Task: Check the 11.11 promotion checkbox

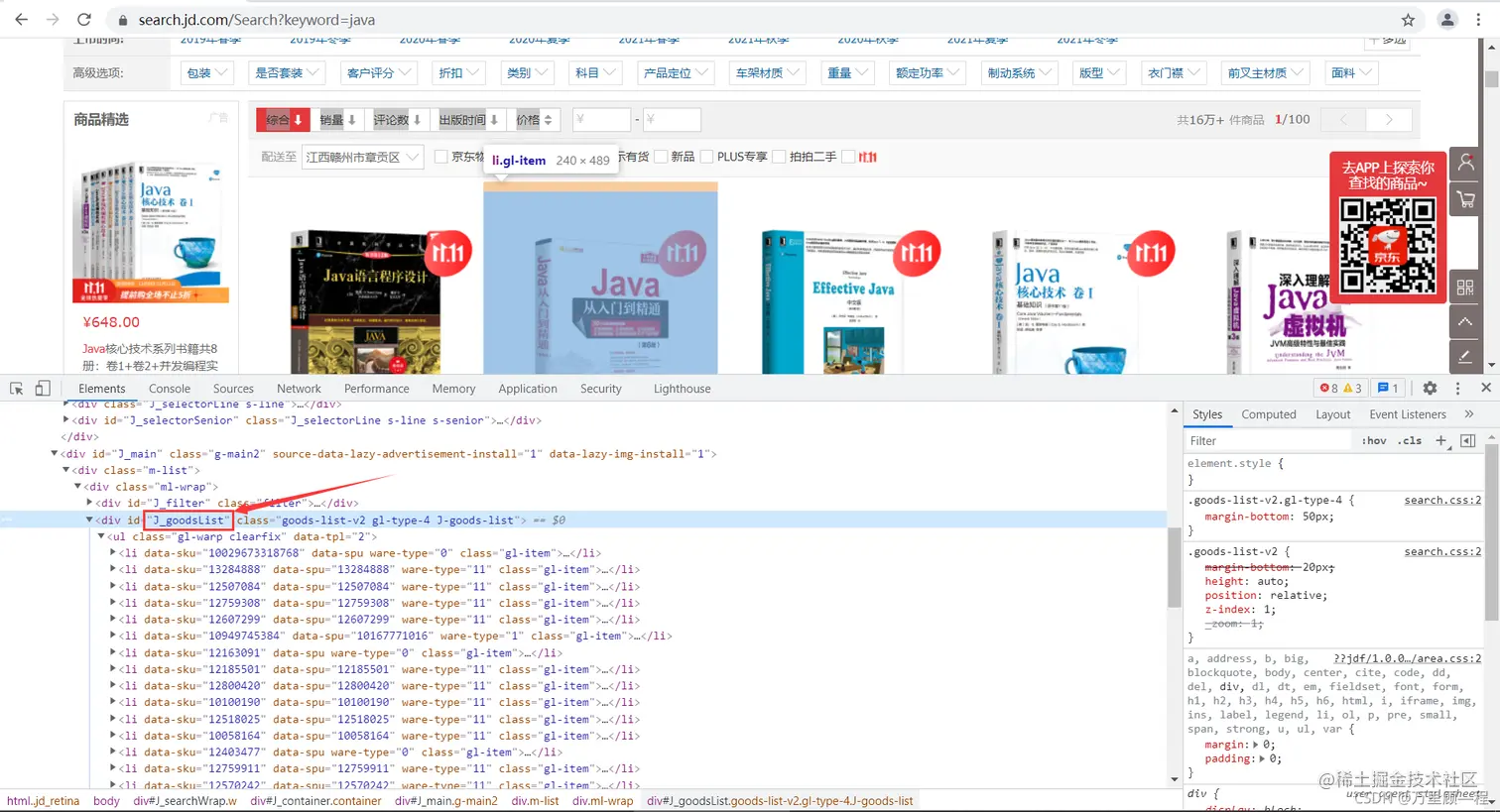Action: point(848,157)
